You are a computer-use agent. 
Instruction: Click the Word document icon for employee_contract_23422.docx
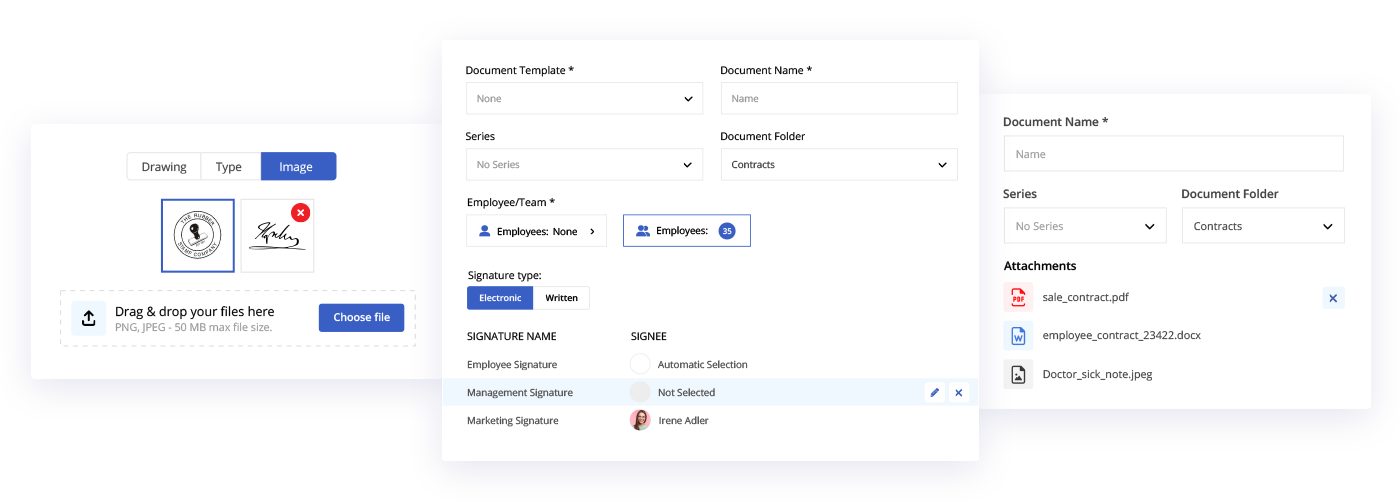pyautogui.click(x=1018, y=336)
